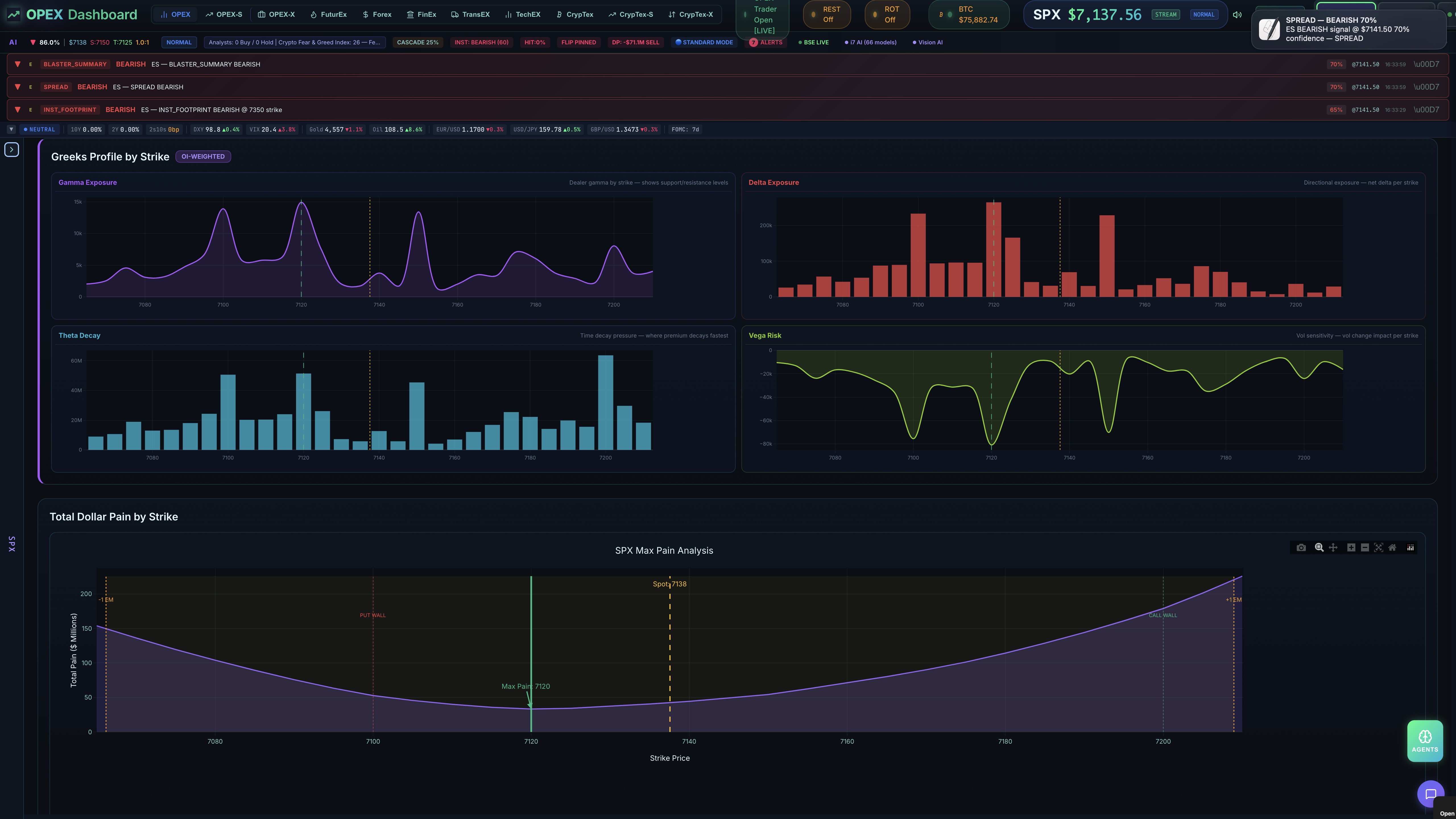
Task: Switch to the OPEX-S tab
Action: tap(224, 15)
